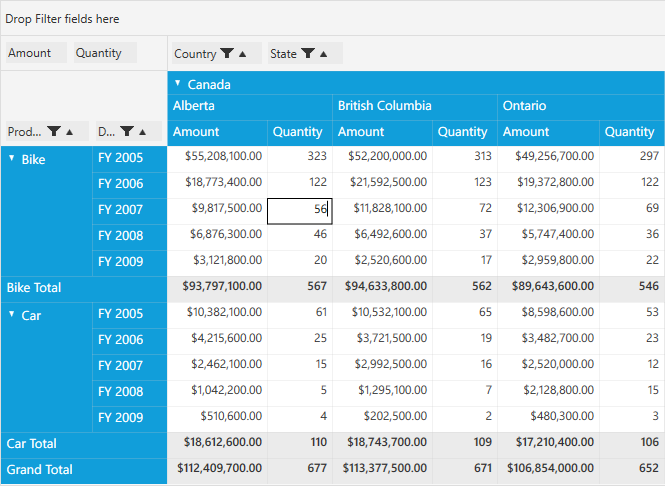Toggle the Country field sort arrow
The image size is (665, 486).
tap(243, 54)
